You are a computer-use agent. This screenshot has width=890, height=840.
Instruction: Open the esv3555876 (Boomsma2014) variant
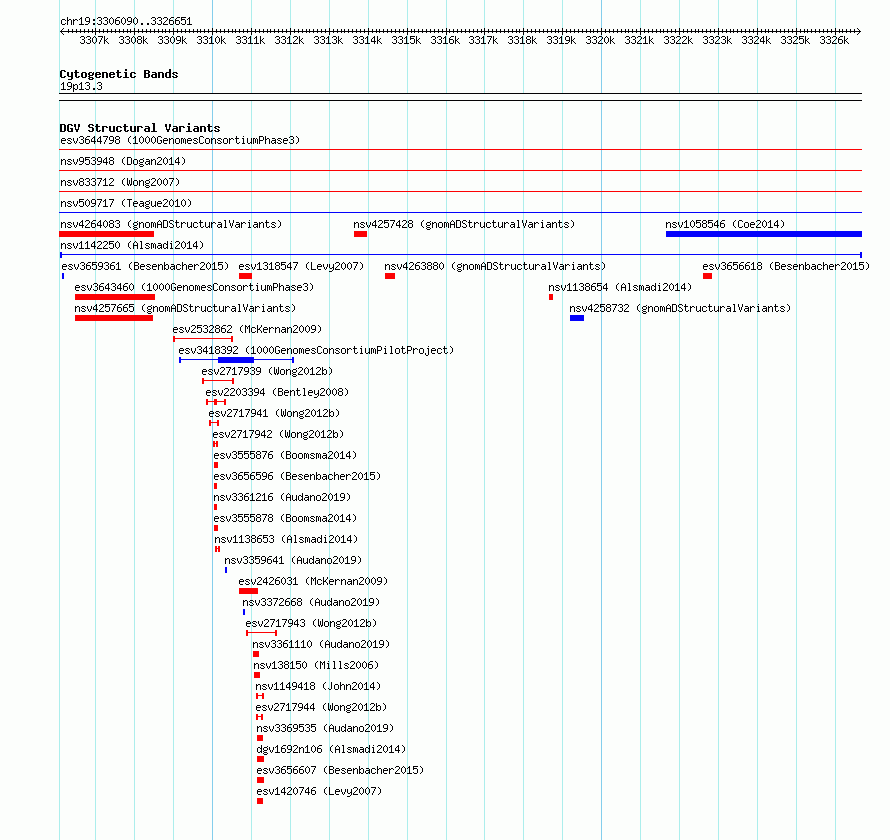tap(285, 455)
